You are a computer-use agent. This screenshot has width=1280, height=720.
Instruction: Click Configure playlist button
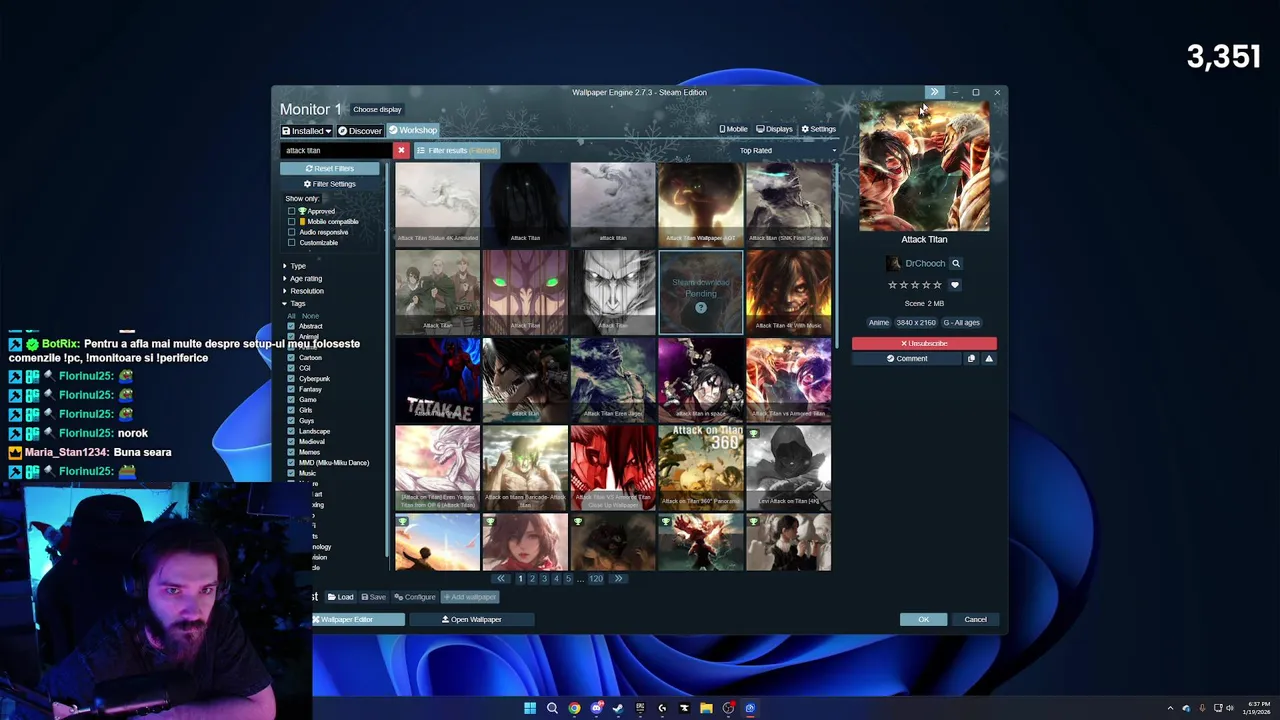(415, 597)
